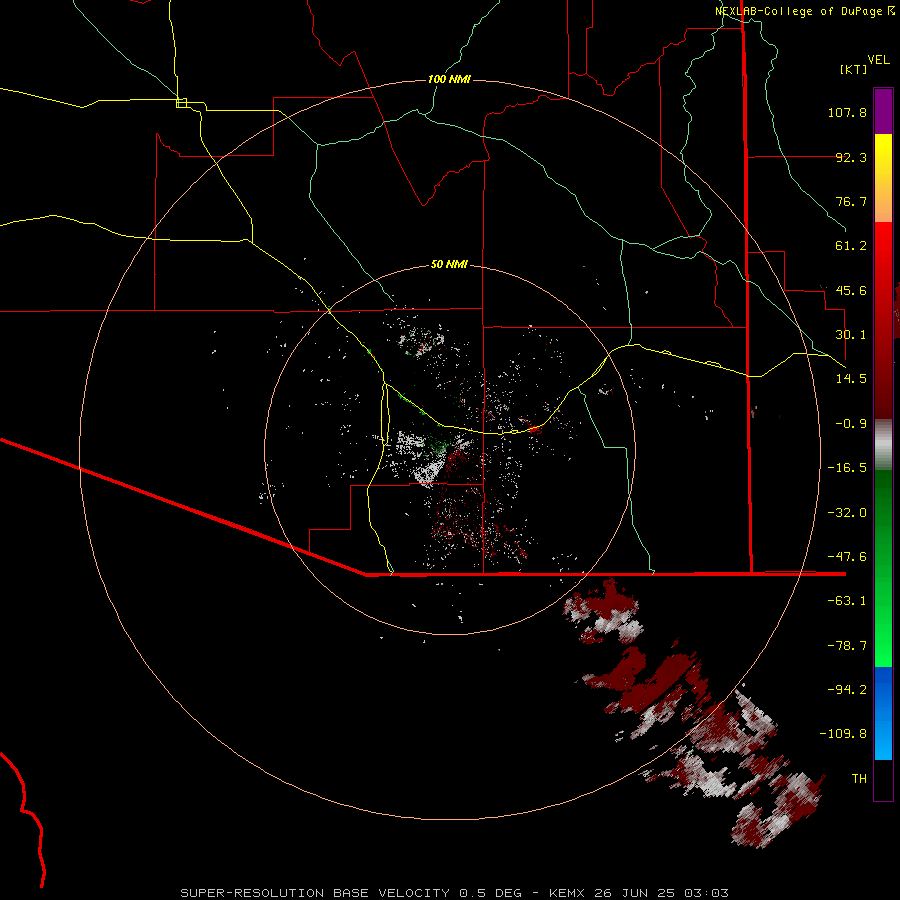
Task: Select the -63.1 scale value
Action: (847, 601)
